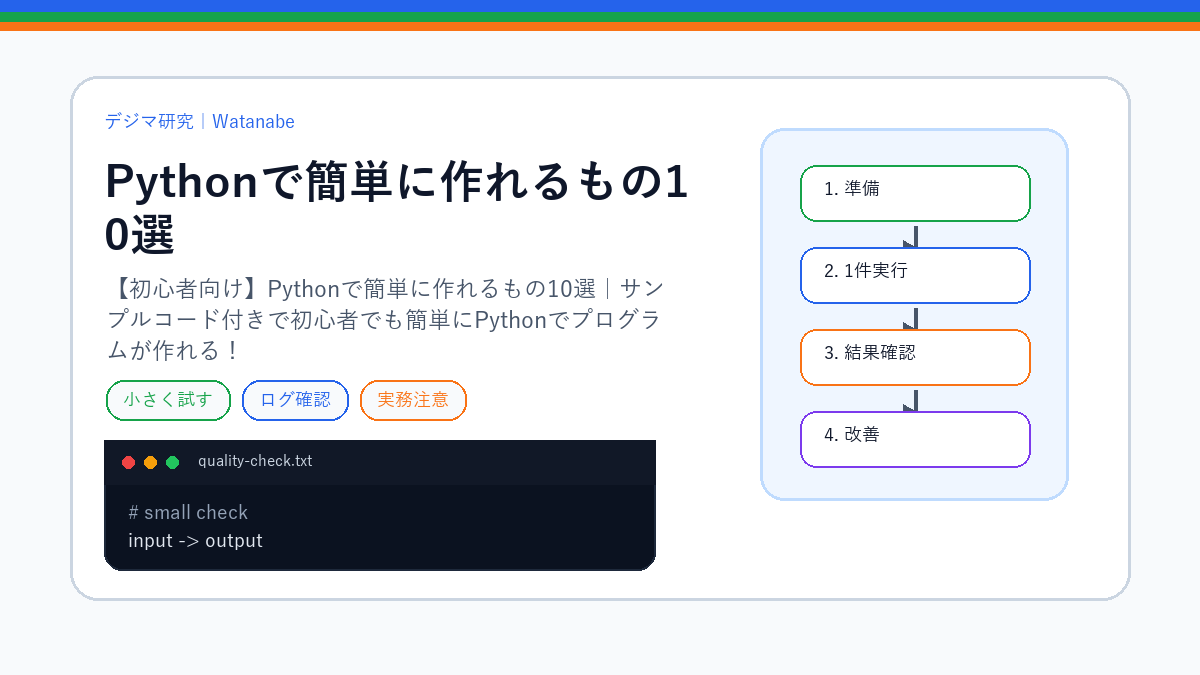Select the 実務注意 tag

point(413,400)
